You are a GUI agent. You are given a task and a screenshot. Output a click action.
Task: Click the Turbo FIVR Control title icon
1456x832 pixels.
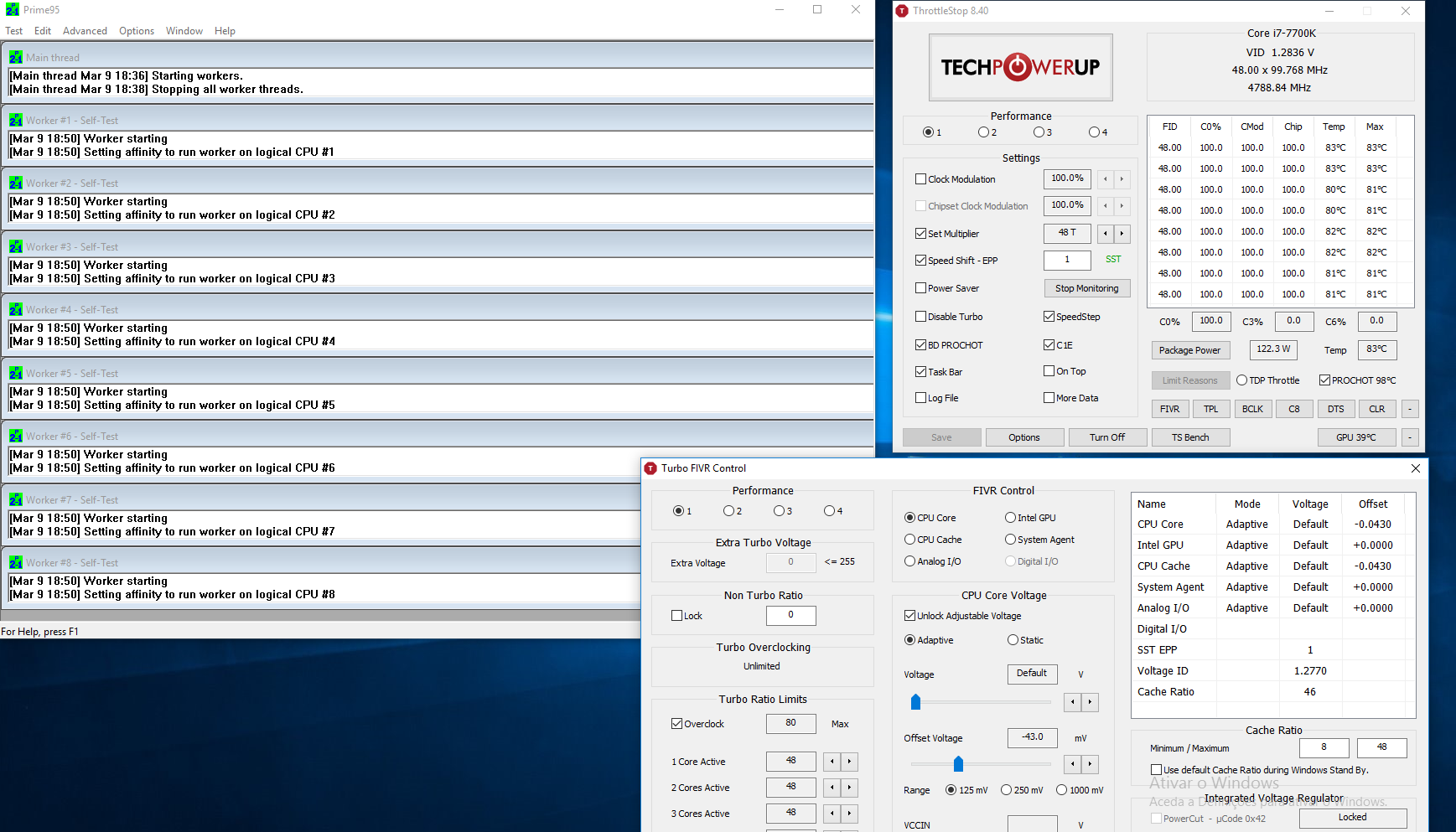click(x=650, y=468)
